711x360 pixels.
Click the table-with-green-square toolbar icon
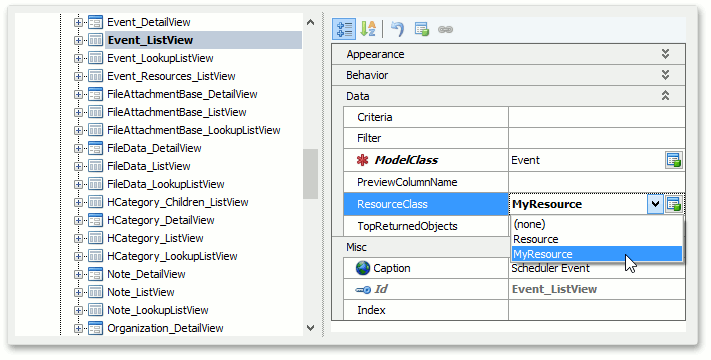(x=422, y=29)
